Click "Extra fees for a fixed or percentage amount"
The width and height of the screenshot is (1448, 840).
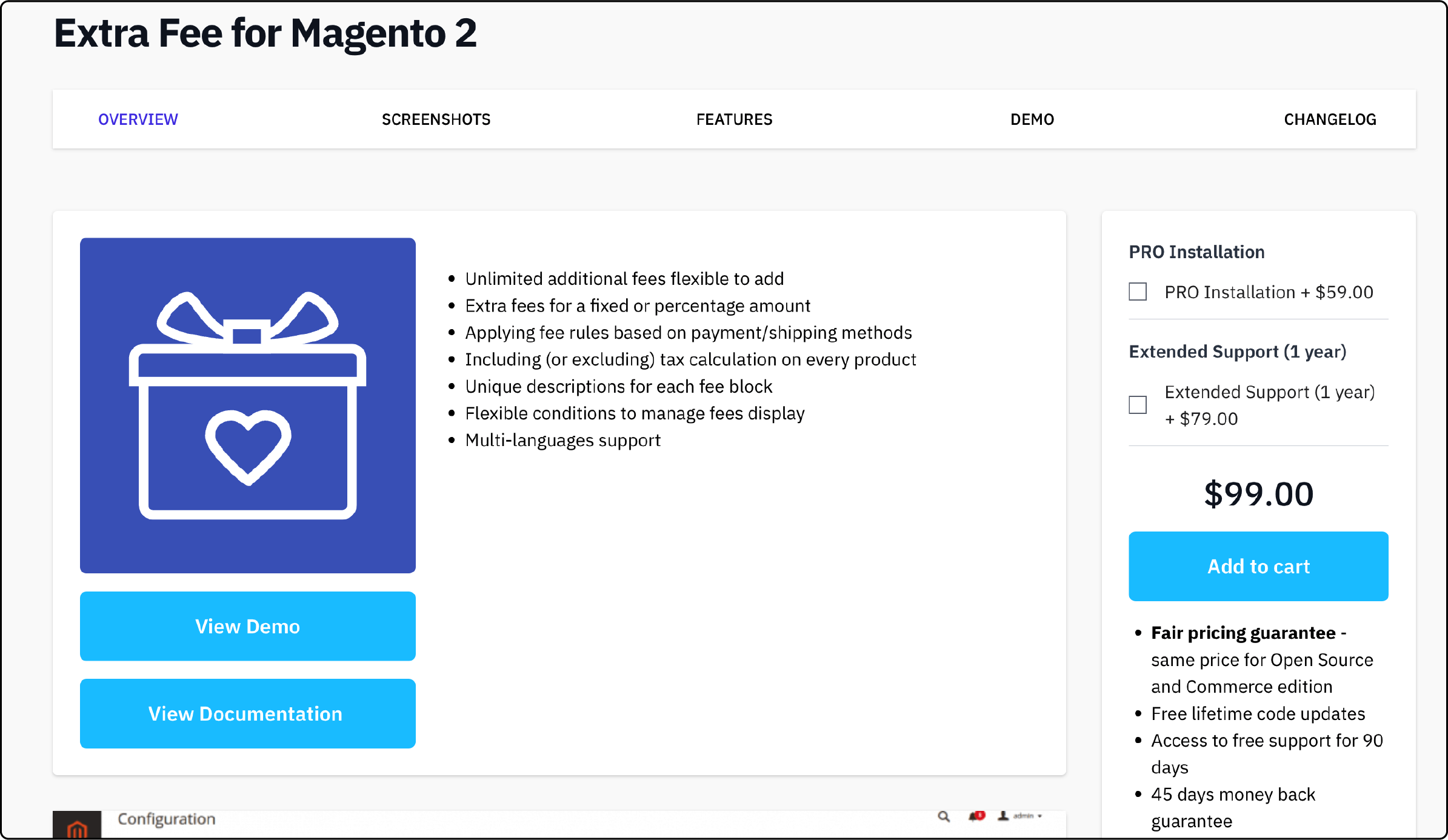click(638, 305)
